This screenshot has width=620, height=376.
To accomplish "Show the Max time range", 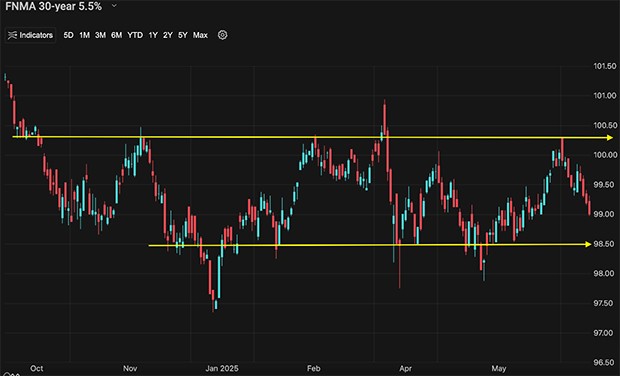I will click(x=200, y=35).
